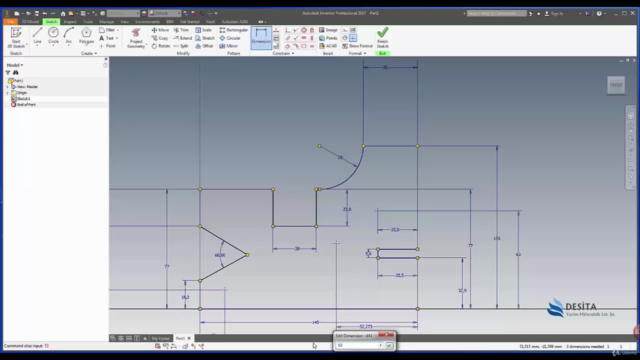
Task: Open the Edit Dimension value arrow flyout
Action: 381,345
